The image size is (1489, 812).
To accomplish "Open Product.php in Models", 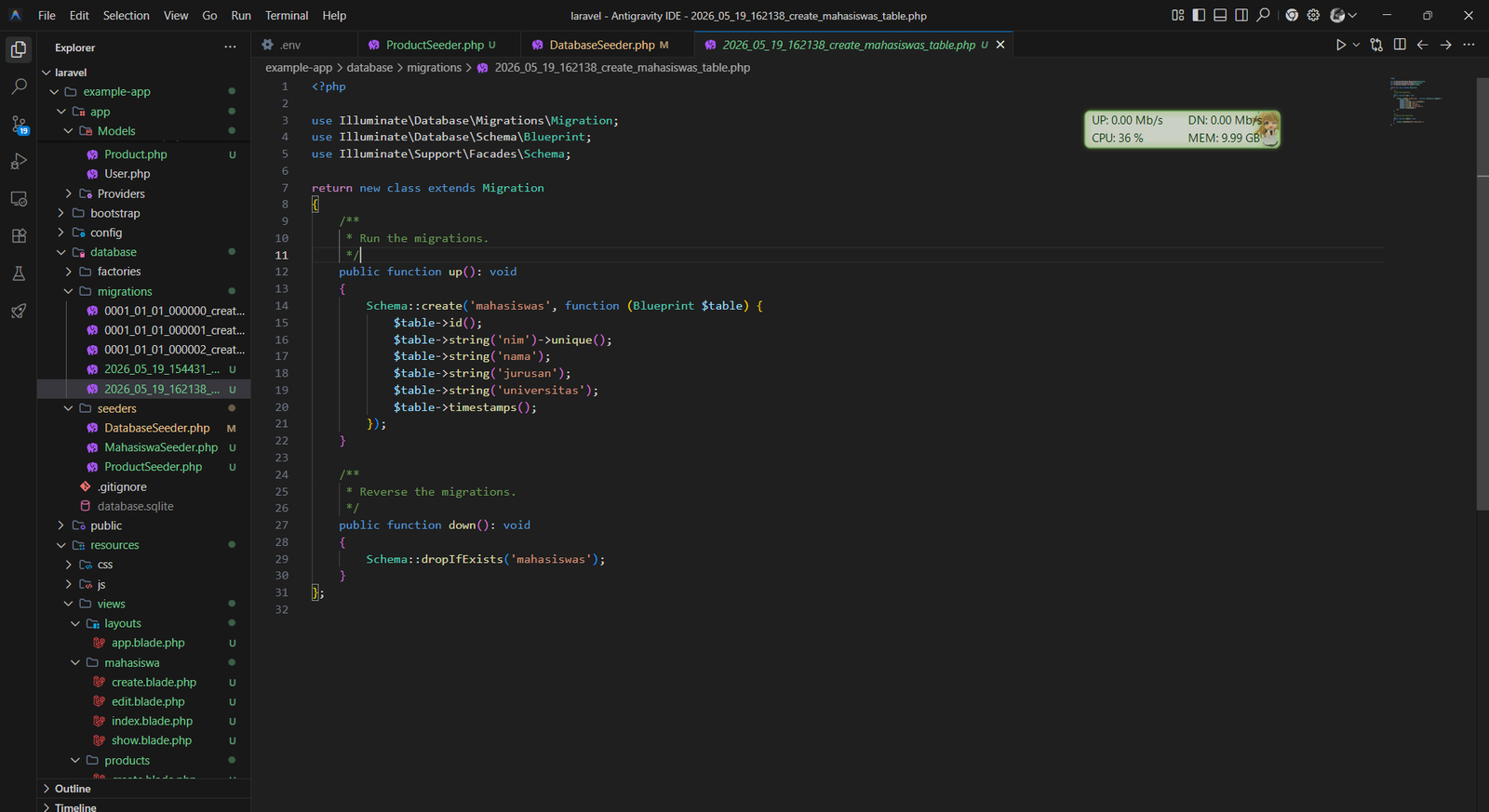I will coord(143,154).
